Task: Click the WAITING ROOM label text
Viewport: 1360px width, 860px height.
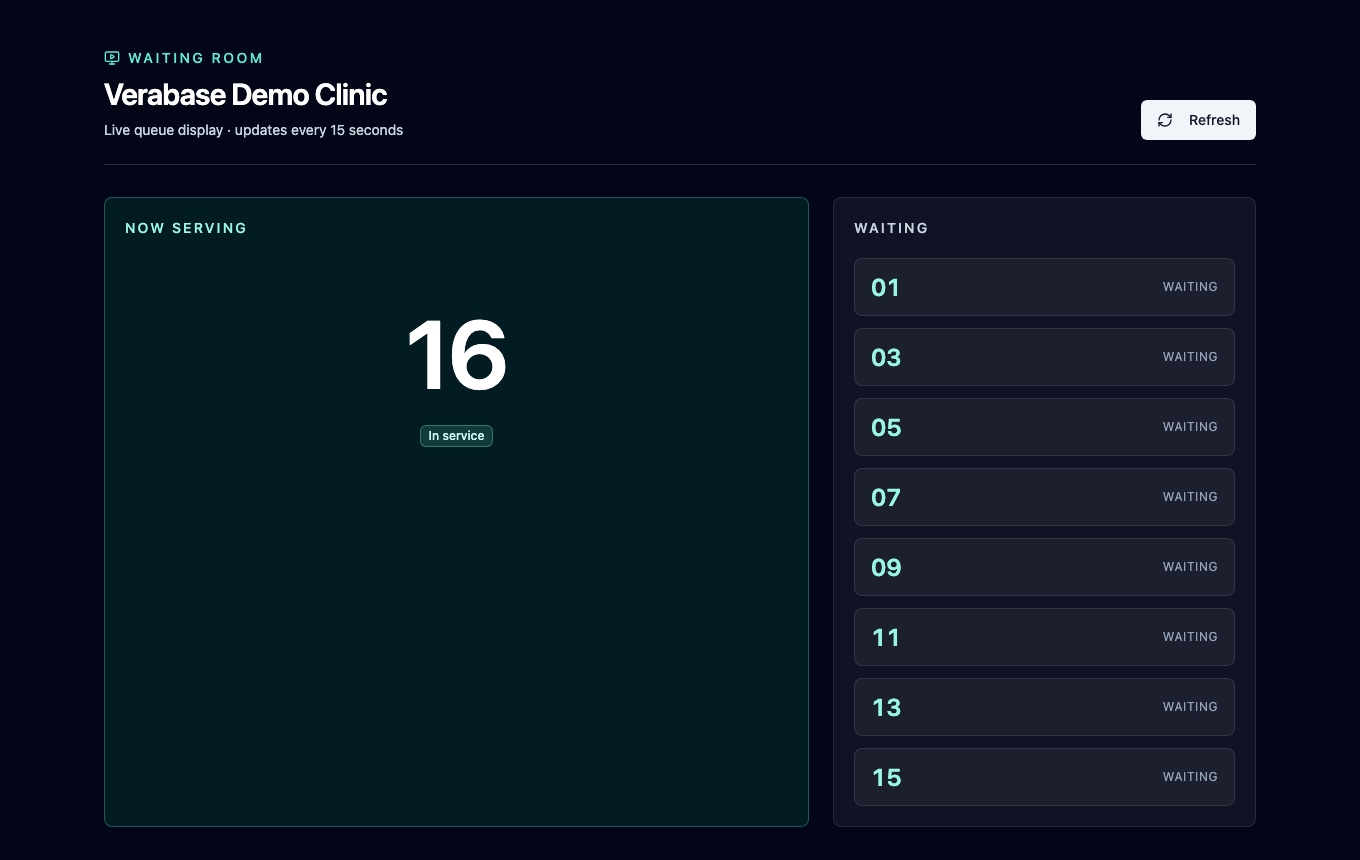Action: click(x=196, y=58)
